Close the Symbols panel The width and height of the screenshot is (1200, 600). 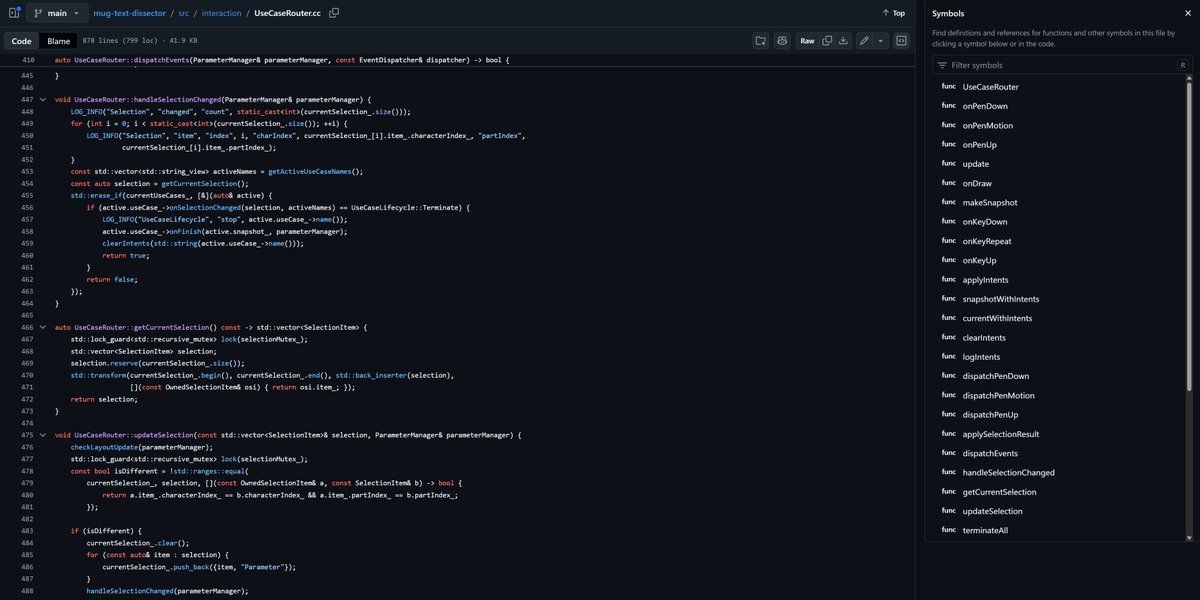(1187, 13)
